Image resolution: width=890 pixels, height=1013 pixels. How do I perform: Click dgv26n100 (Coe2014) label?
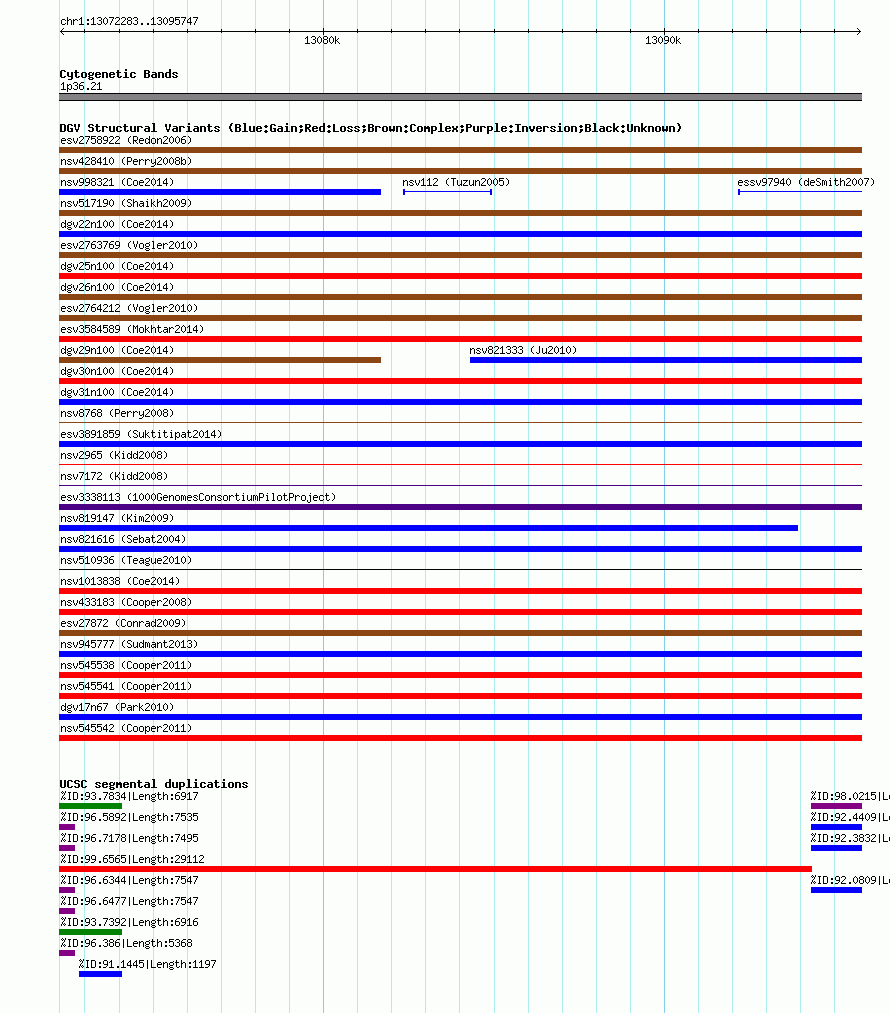(x=117, y=287)
